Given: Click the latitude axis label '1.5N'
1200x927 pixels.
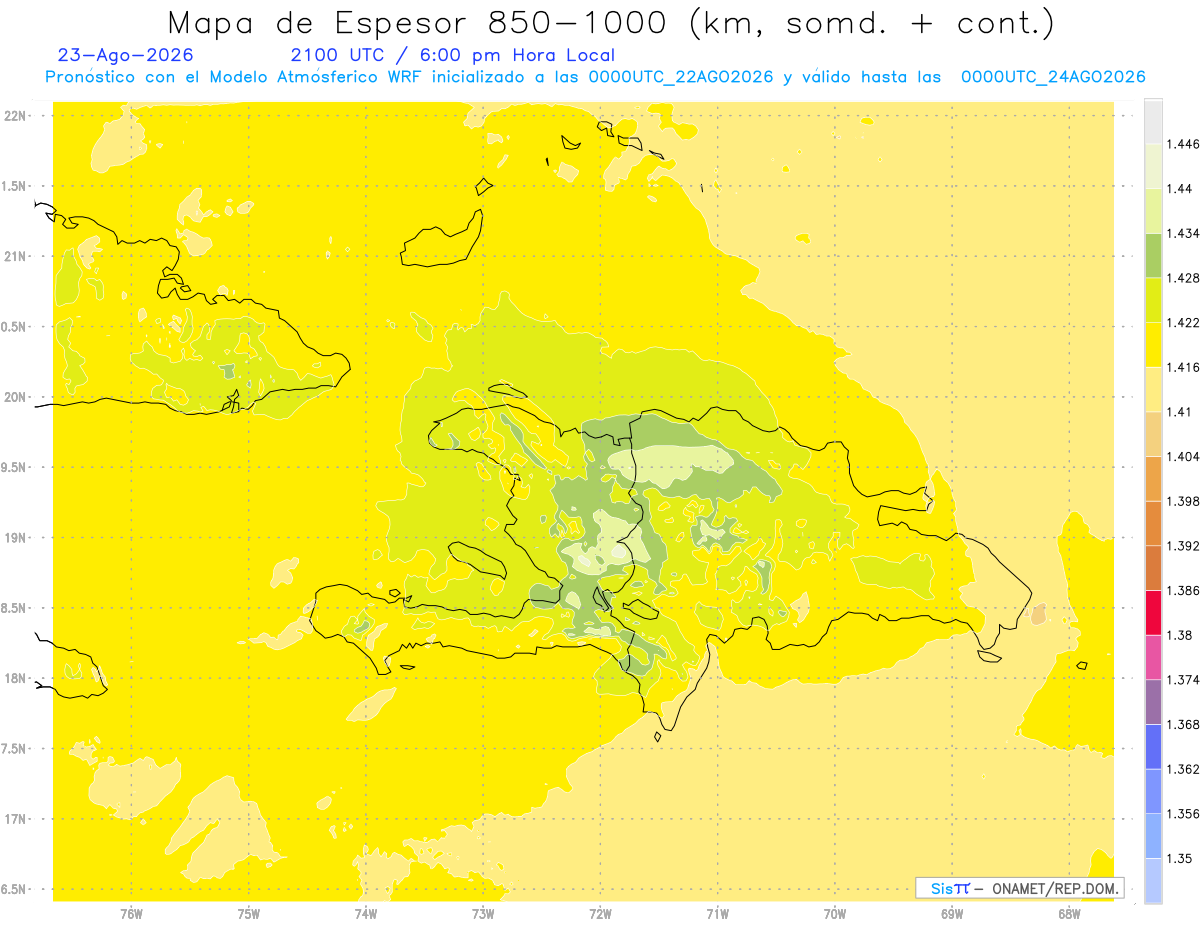Looking at the screenshot, I should point(14,186).
